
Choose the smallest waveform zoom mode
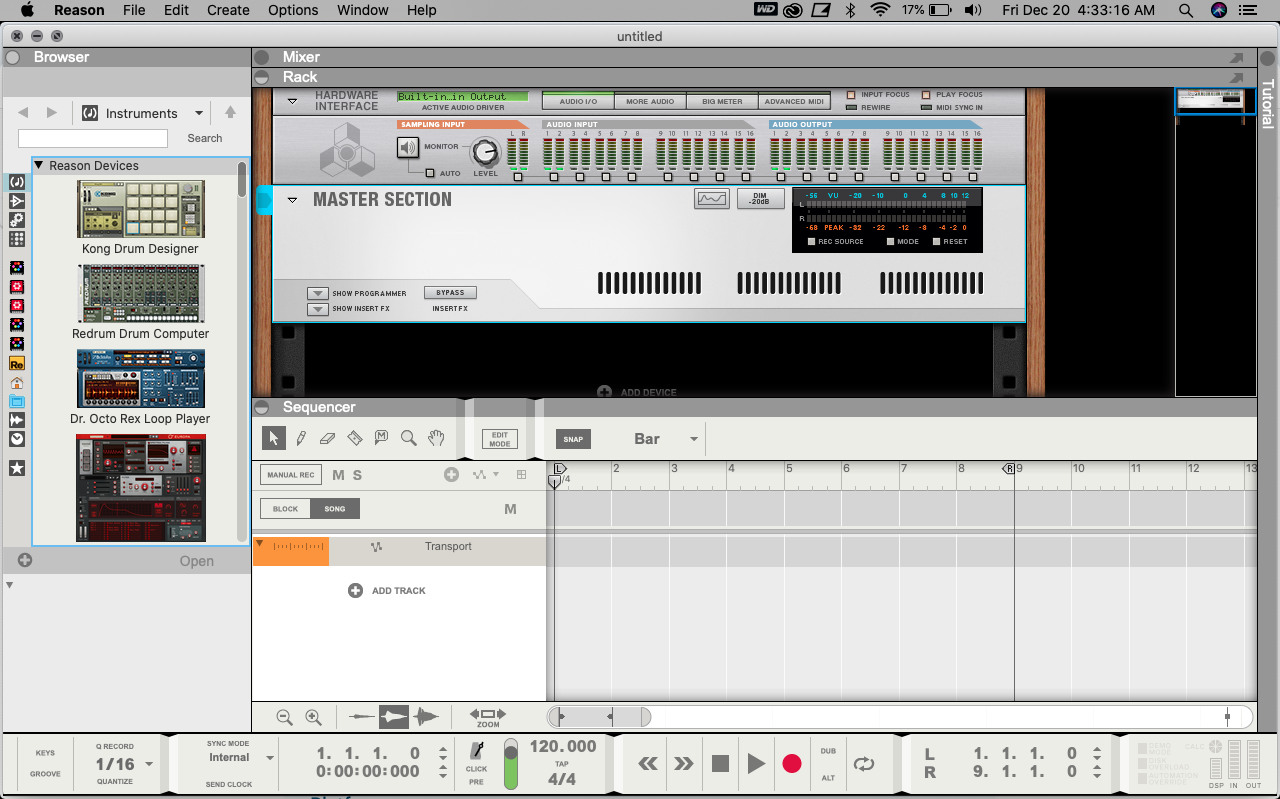tap(362, 717)
